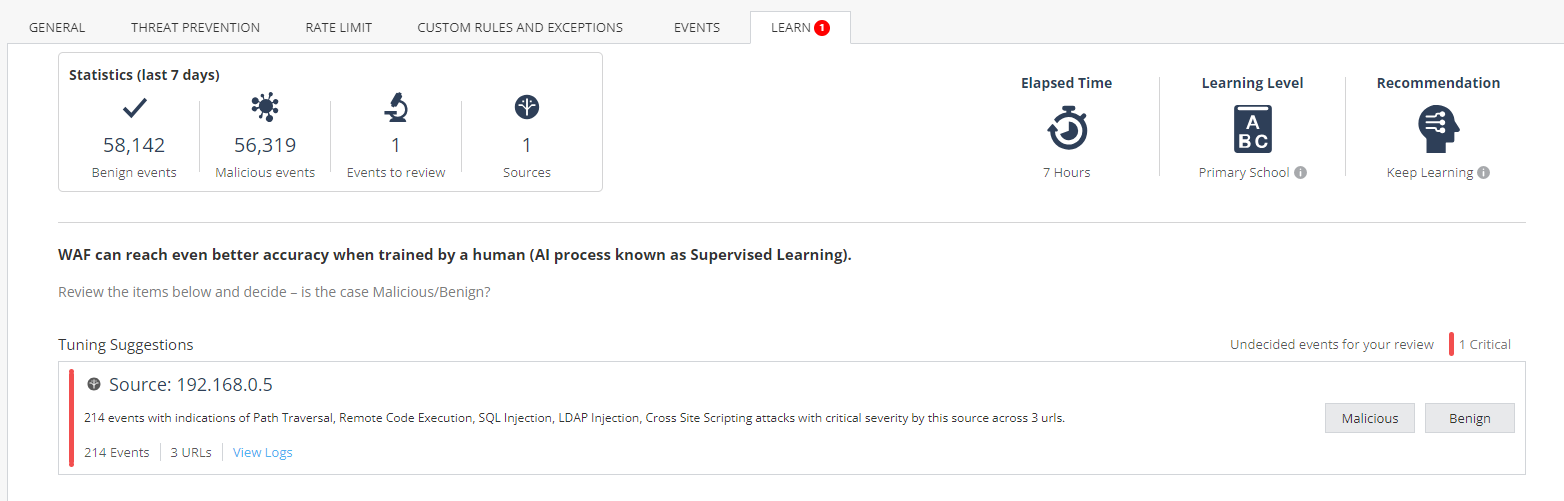Click the benign events checkmark icon
Image resolution: width=1564 pixels, height=501 pixels.
pyautogui.click(x=134, y=107)
